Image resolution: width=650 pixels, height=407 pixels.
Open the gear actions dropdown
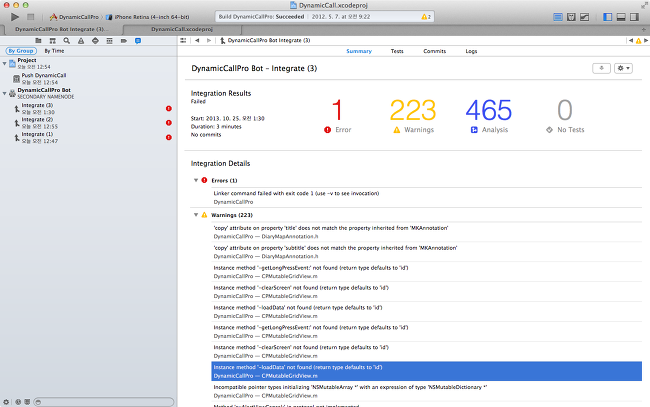pyautogui.click(x=623, y=68)
